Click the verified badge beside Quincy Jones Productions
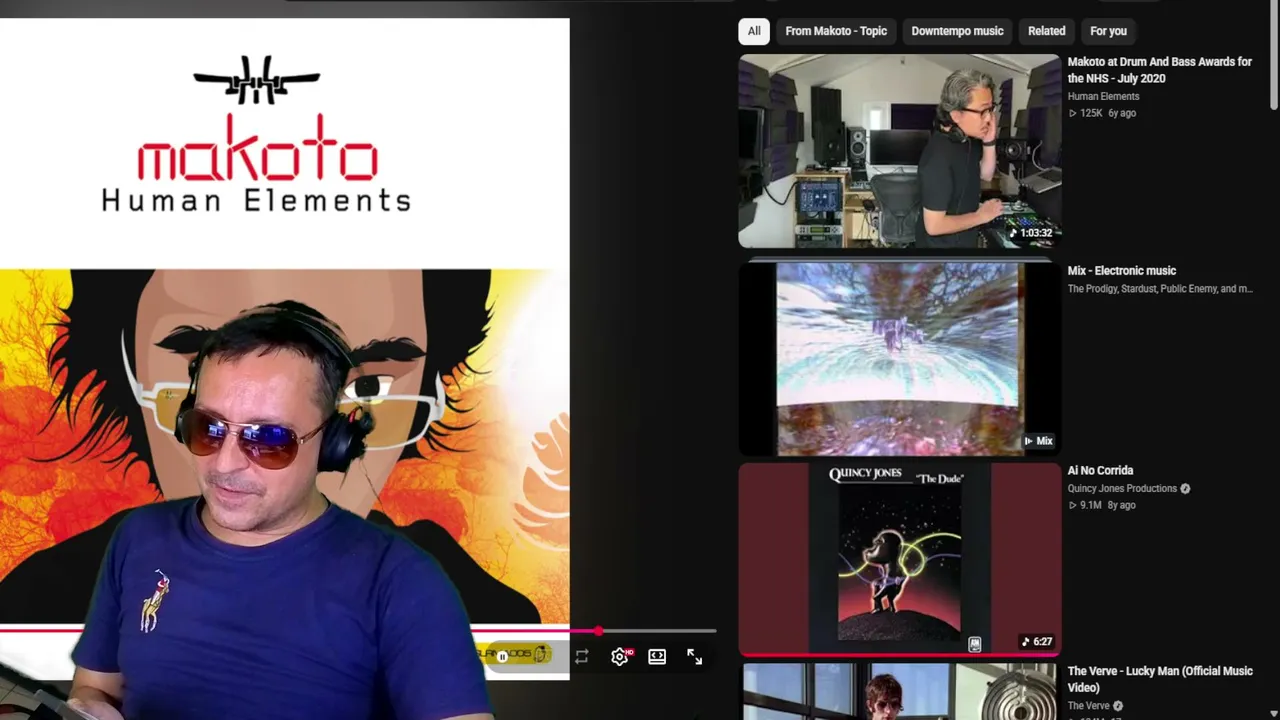 [1185, 489]
